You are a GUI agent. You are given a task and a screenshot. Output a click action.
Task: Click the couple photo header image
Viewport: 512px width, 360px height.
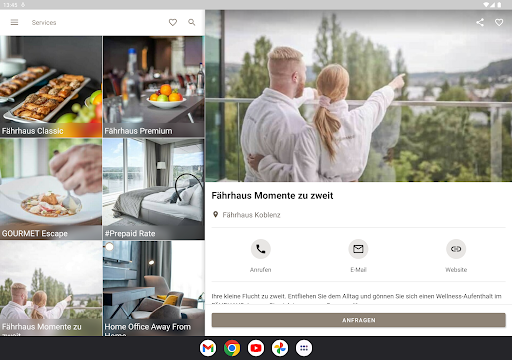(x=359, y=96)
